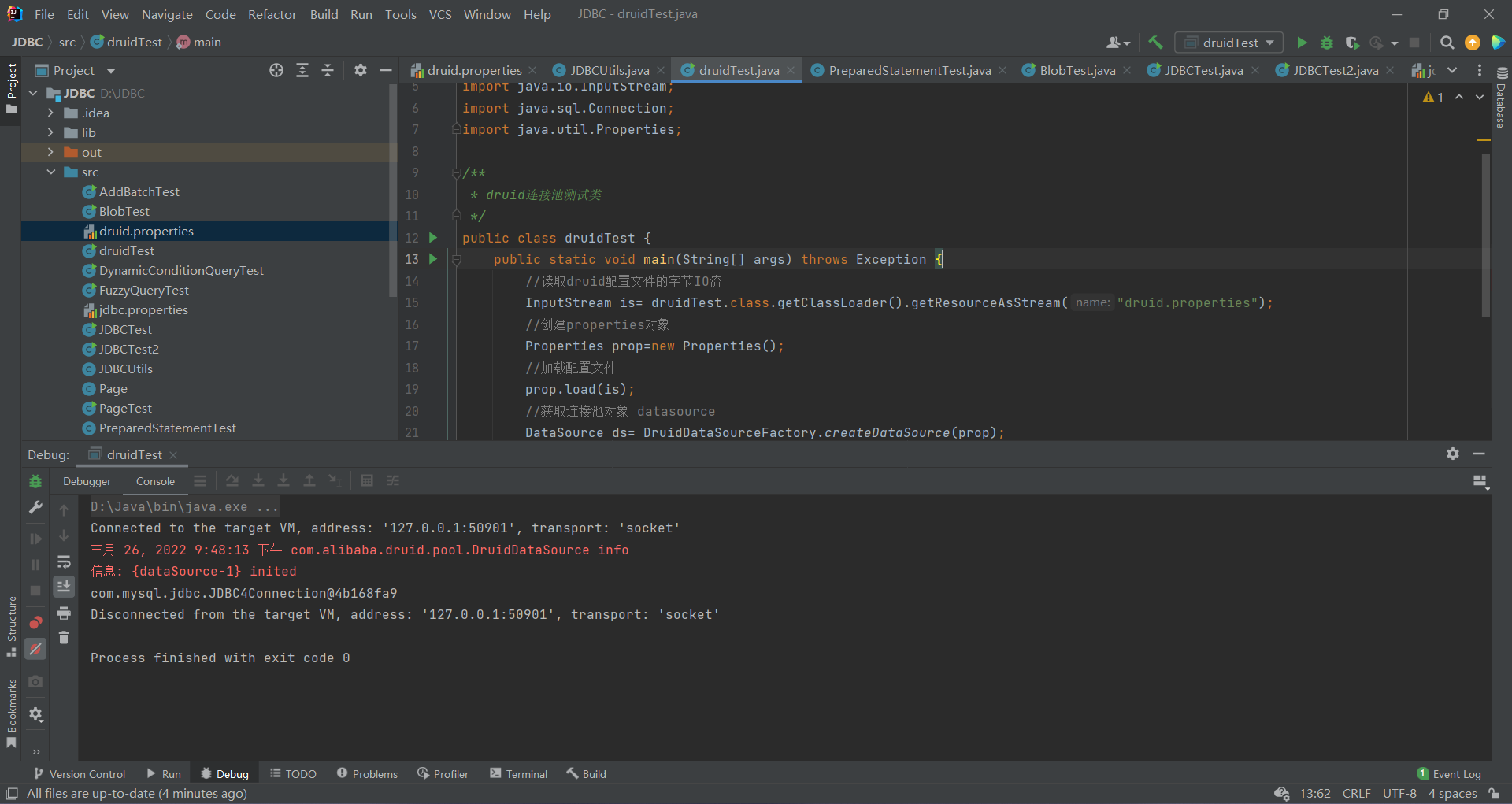
Task: Pause program in Debug panel
Action: pos(35,565)
